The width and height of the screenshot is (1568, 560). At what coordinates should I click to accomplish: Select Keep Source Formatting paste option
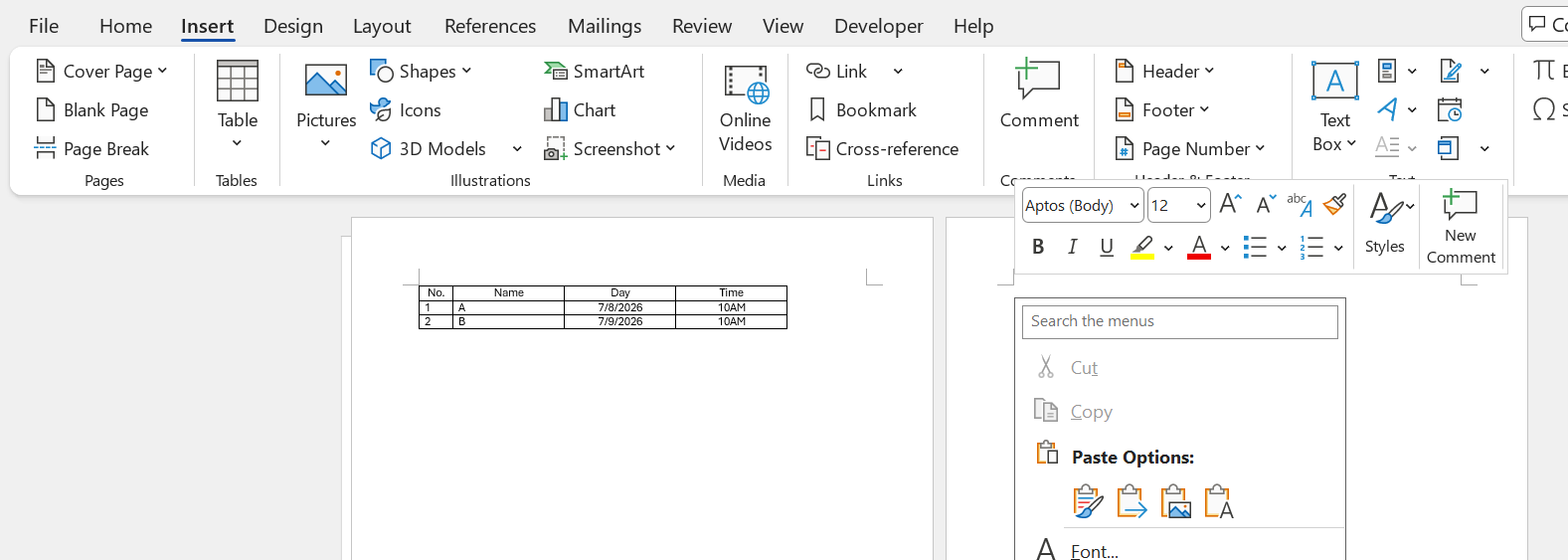click(1088, 501)
